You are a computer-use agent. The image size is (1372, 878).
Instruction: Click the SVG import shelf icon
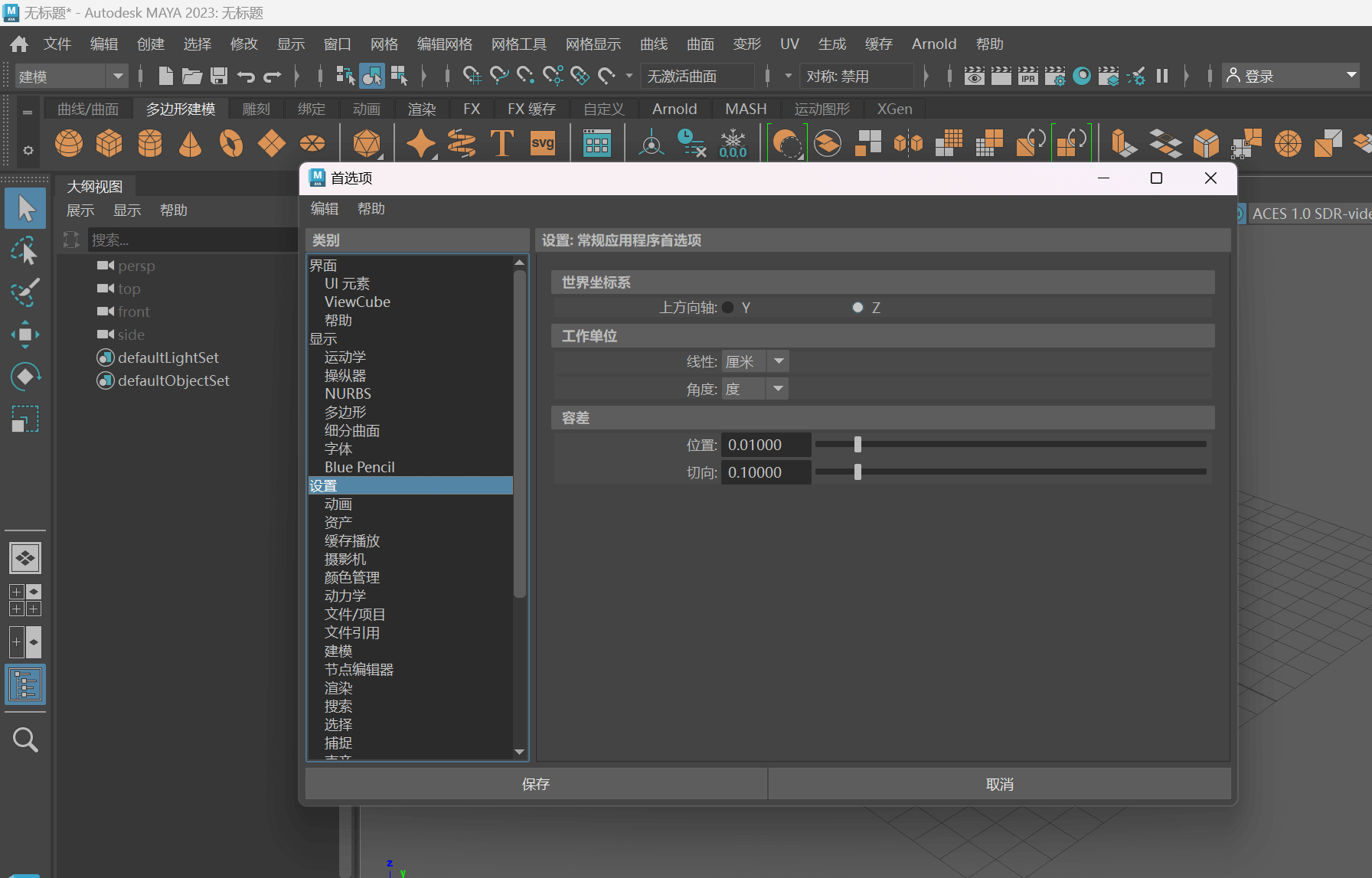tap(543, 143)
